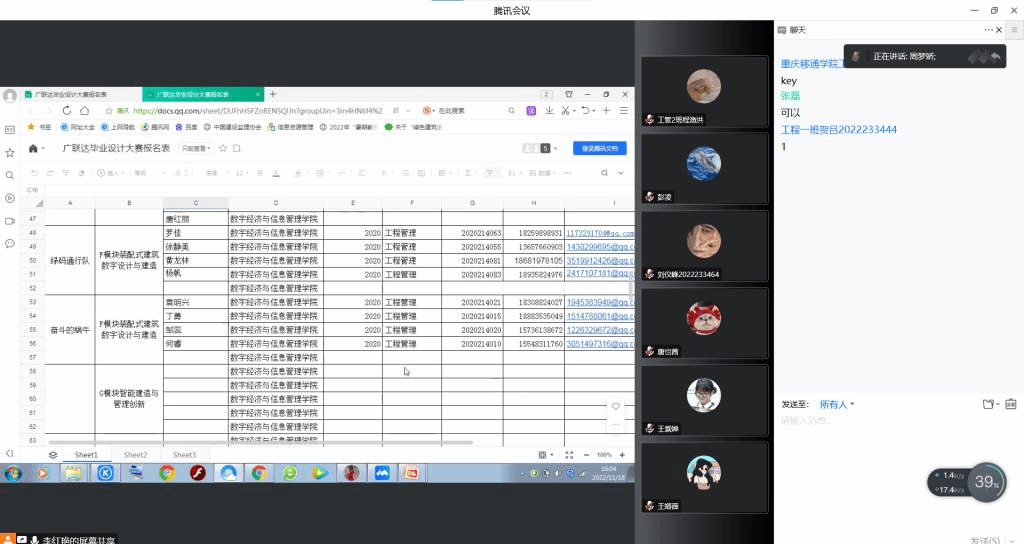Viewport: 1024px width, 544px height.
Task: Collapse the left panel with arrow
Action: 9,454
